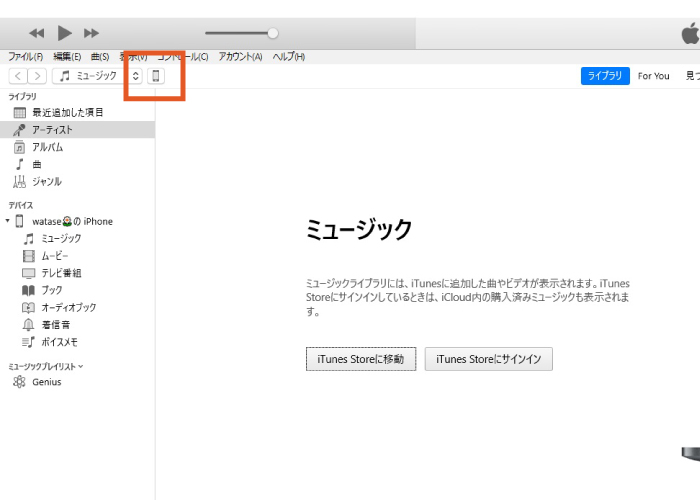The height and width of the screenshot is (500, 700).
Task: Start playback with the play button
Action: coord(65,33)
